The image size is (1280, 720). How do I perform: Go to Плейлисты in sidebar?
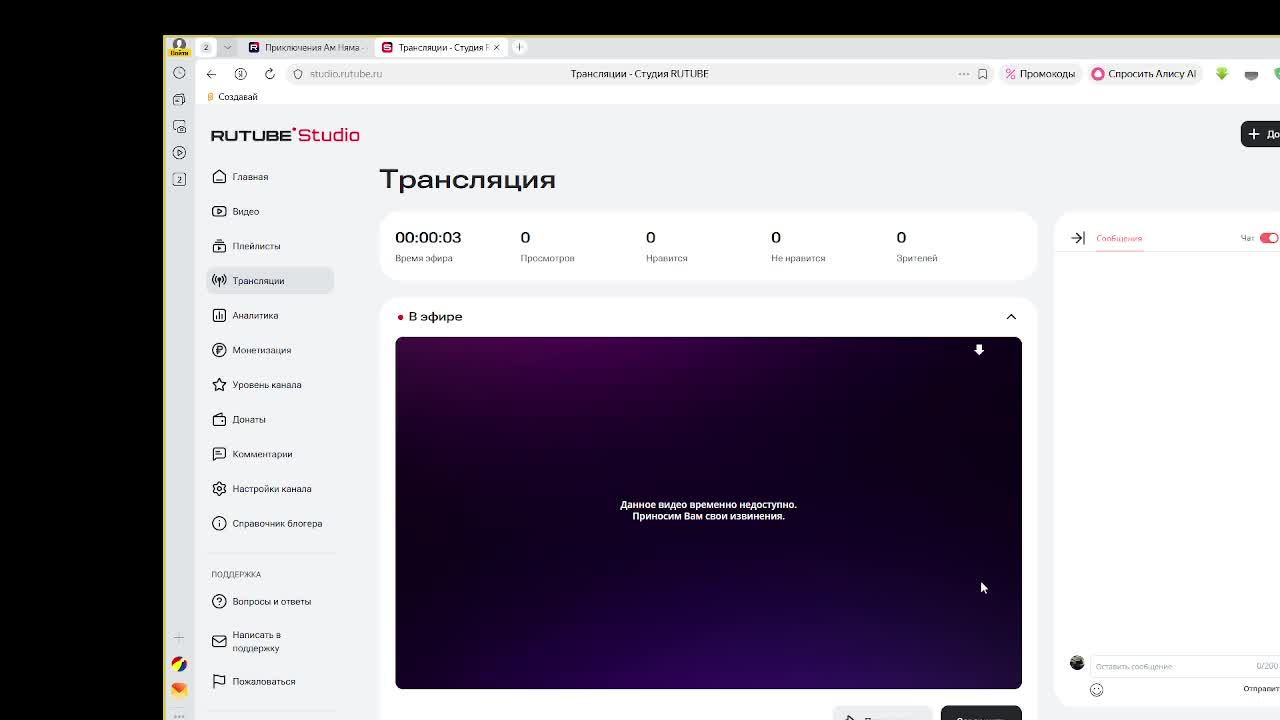click(x=256, y=246)
